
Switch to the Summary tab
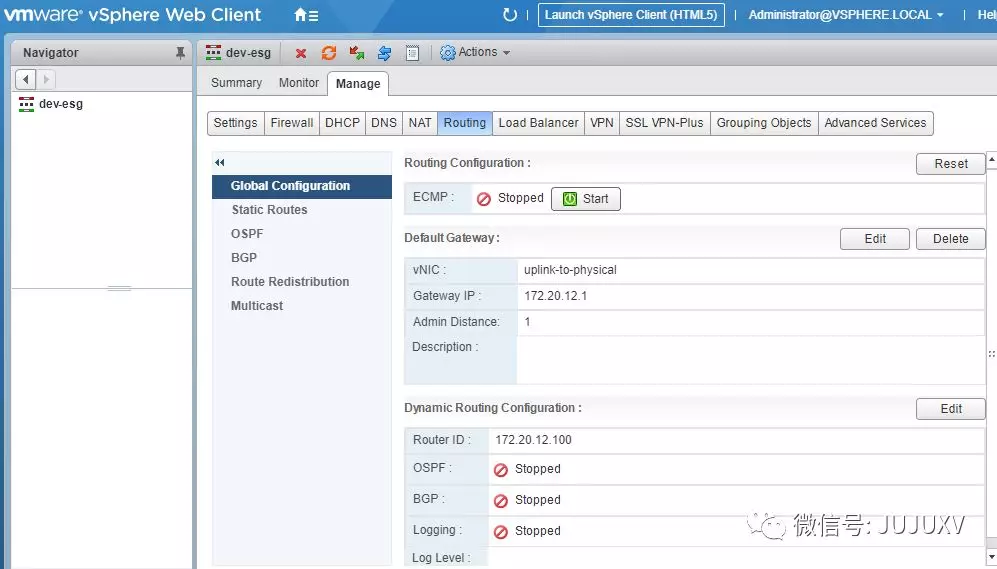[x=237, y=83]
